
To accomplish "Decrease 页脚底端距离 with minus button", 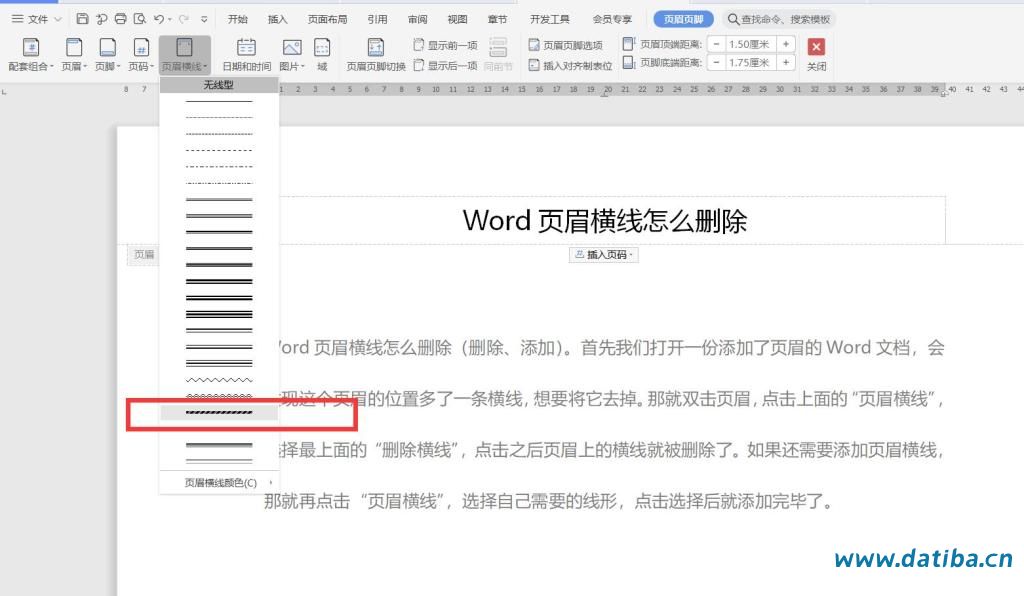I will tap(716, 63).
